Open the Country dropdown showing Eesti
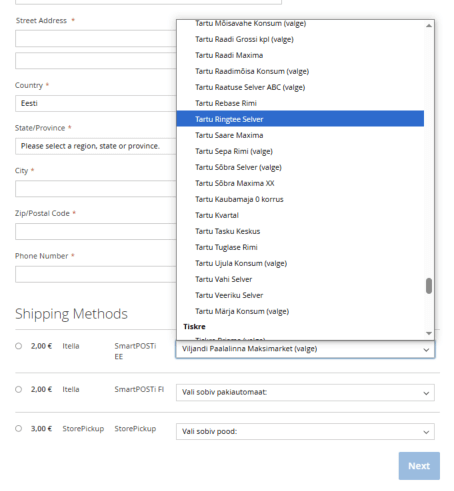 96,103
